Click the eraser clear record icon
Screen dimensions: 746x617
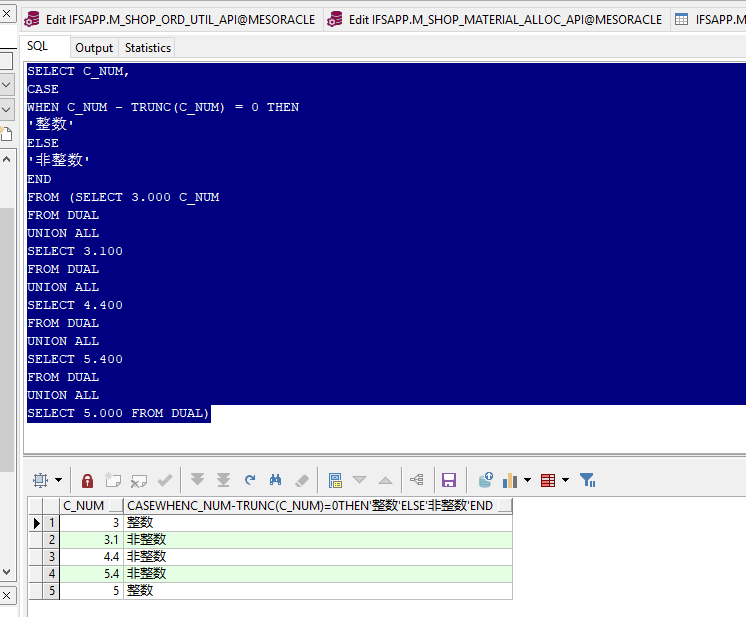pos(302,480)
